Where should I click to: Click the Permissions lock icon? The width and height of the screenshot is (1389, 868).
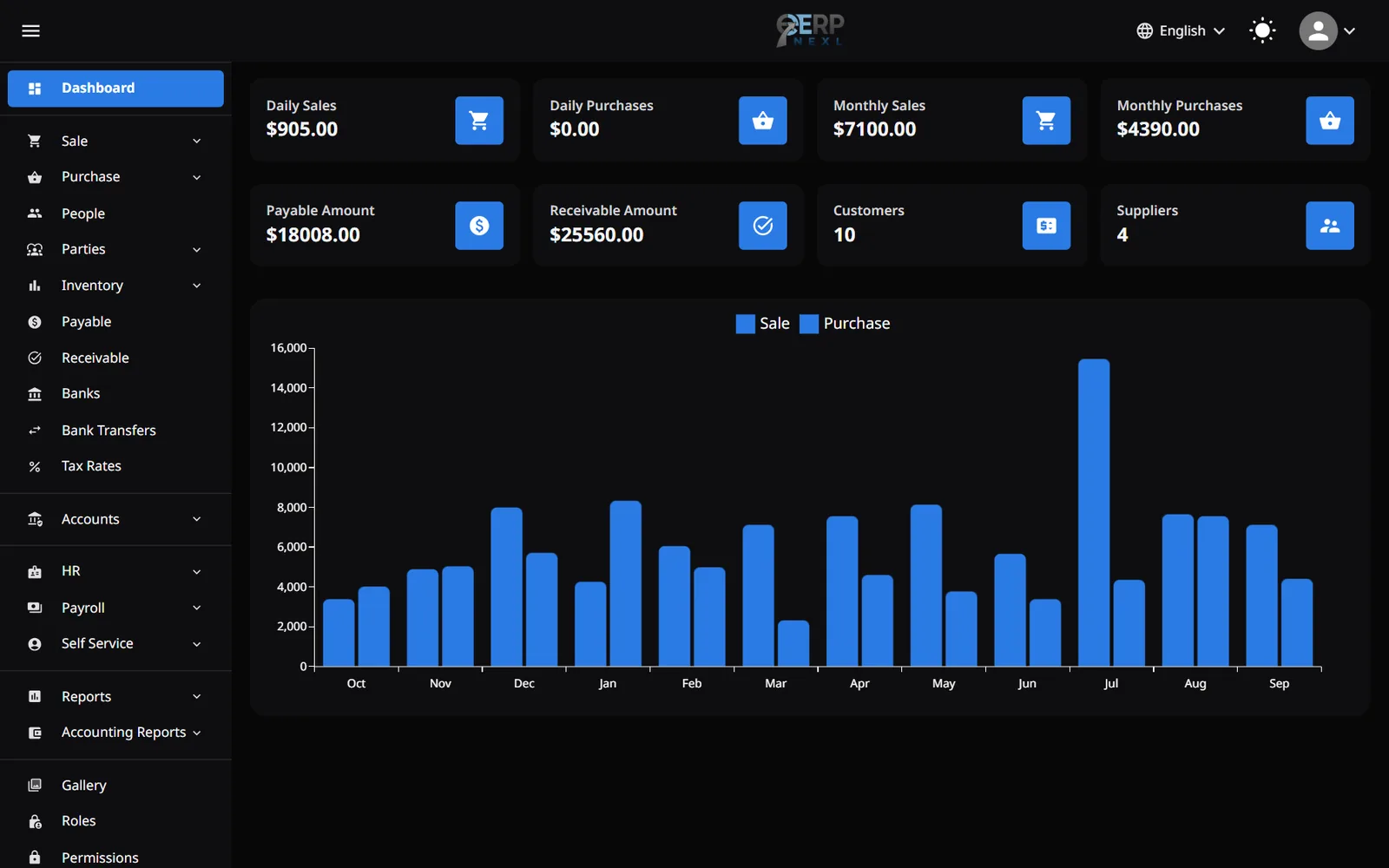point(35,858)
